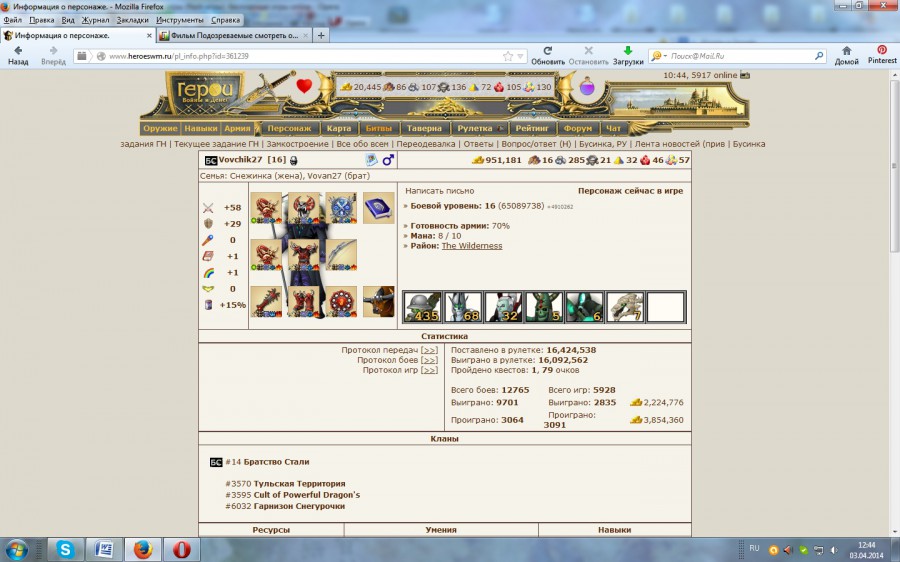Image resolution: width=900 pixels, height=562 pixels.
Task: Open Opera browser from the taskbar
Action: 181,550
